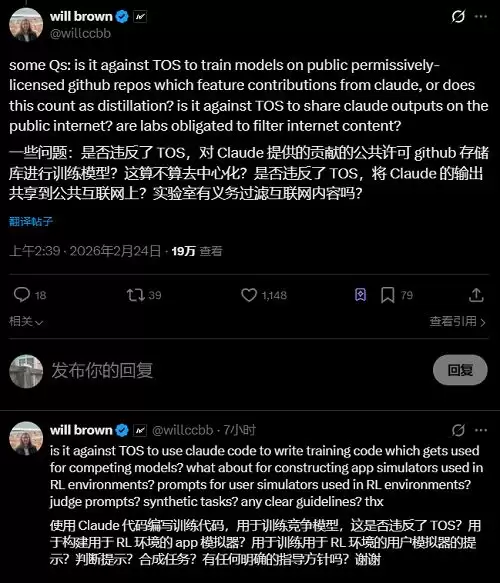Viewport: 500px width, 583px height.
Task: Toggle bookmark on post with 79 saves
Action: coord(397,295)
